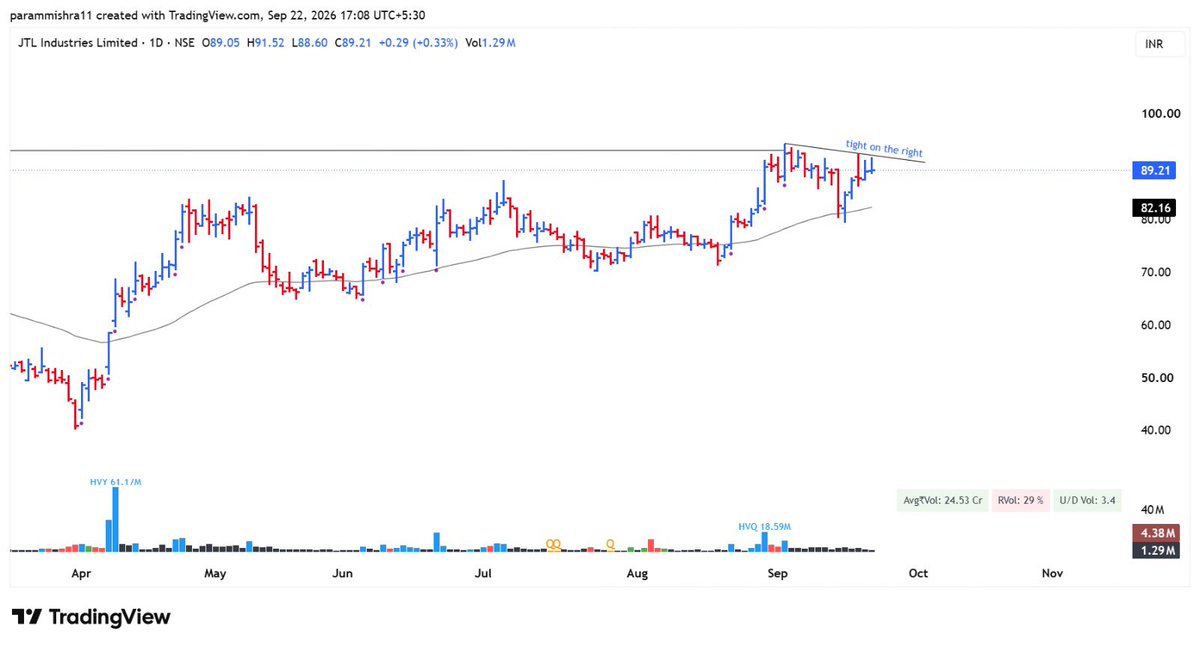Click the Aug label on time axis
This screenshot has height=647, width=1200.
637,574
